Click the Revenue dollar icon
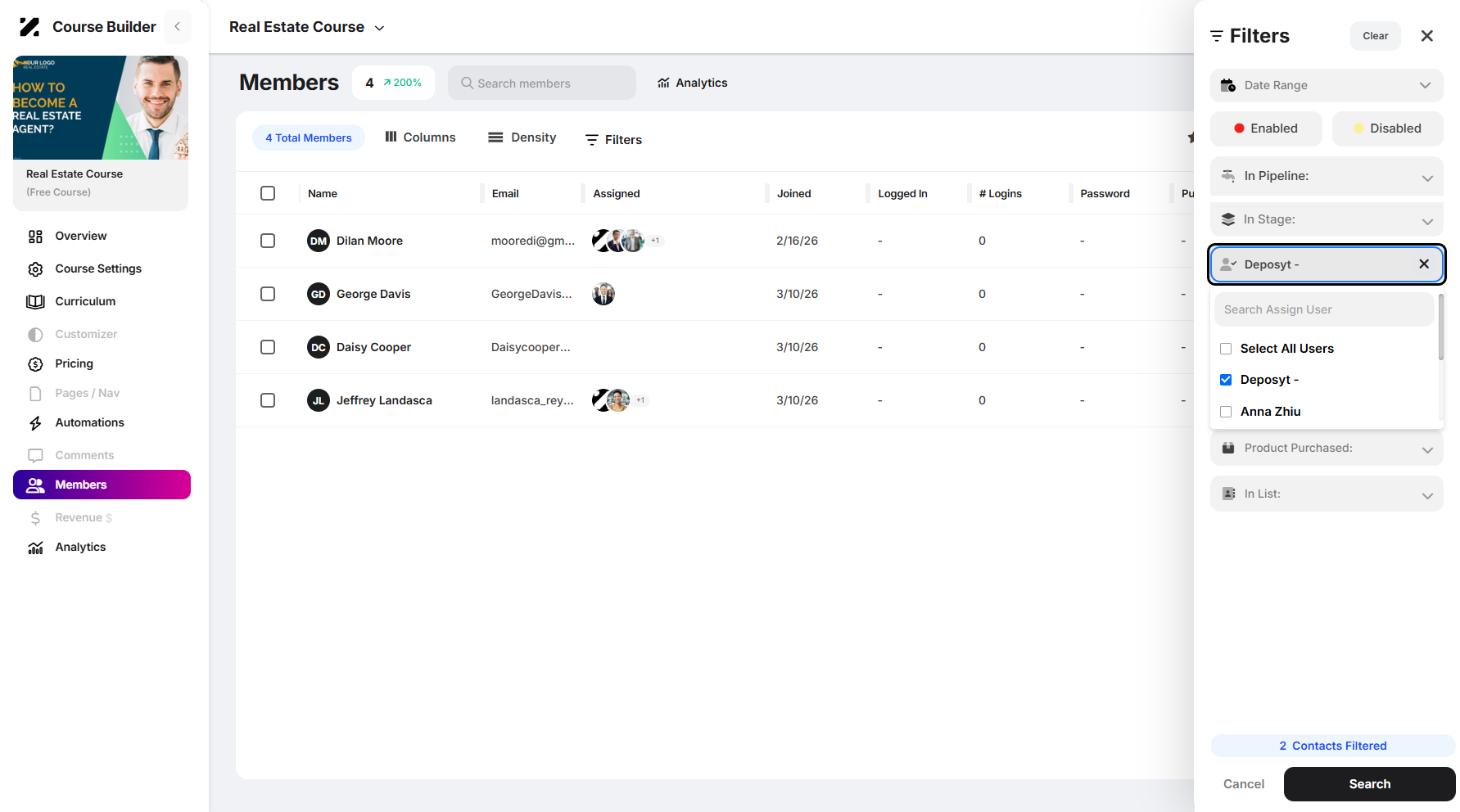This screenshot has height=812, width=1460. tap(35, 518)
